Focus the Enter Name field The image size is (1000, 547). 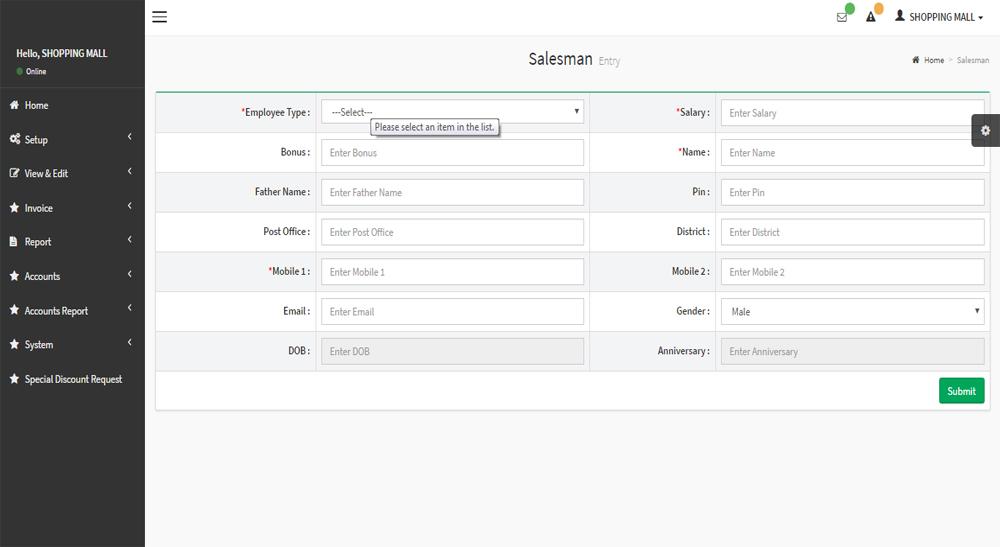[x=853, y=152]
